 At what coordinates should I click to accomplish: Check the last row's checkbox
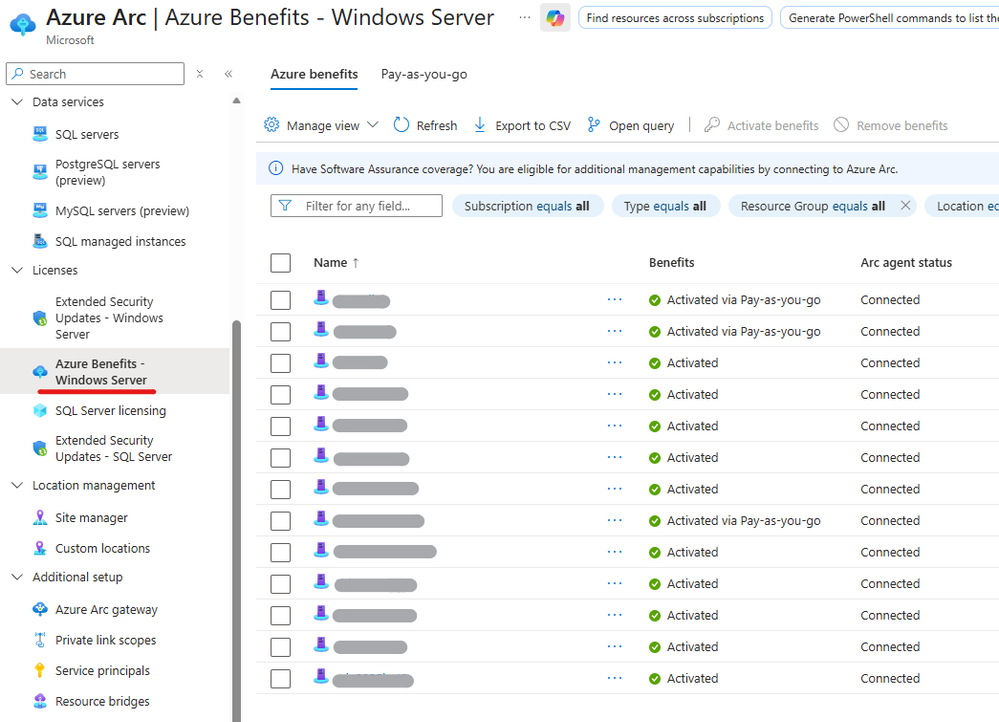coord(280,679)
